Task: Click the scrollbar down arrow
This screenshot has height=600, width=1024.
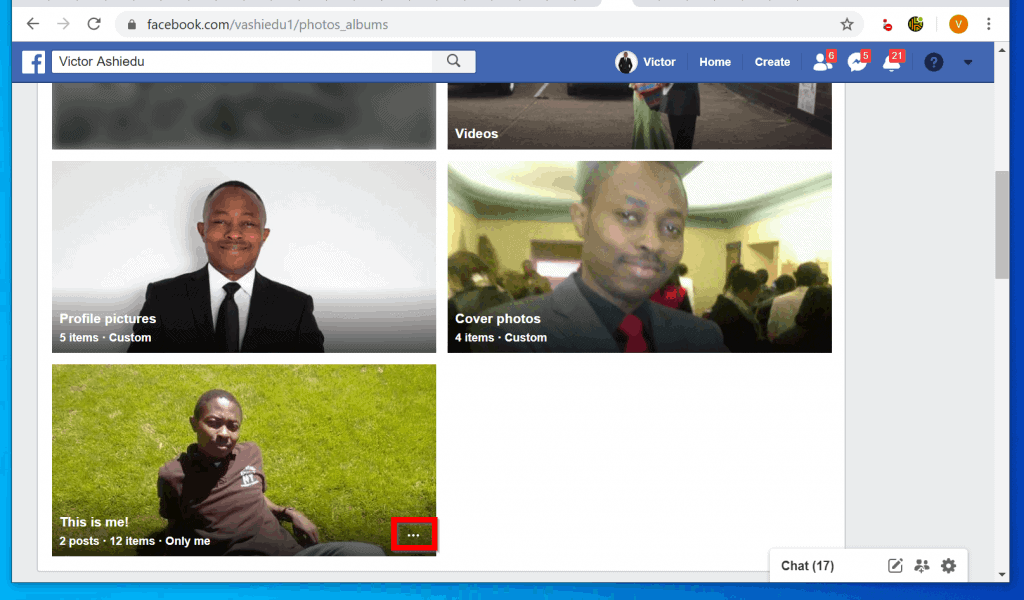Action: pyautogui.click(x=1002, y=575)
